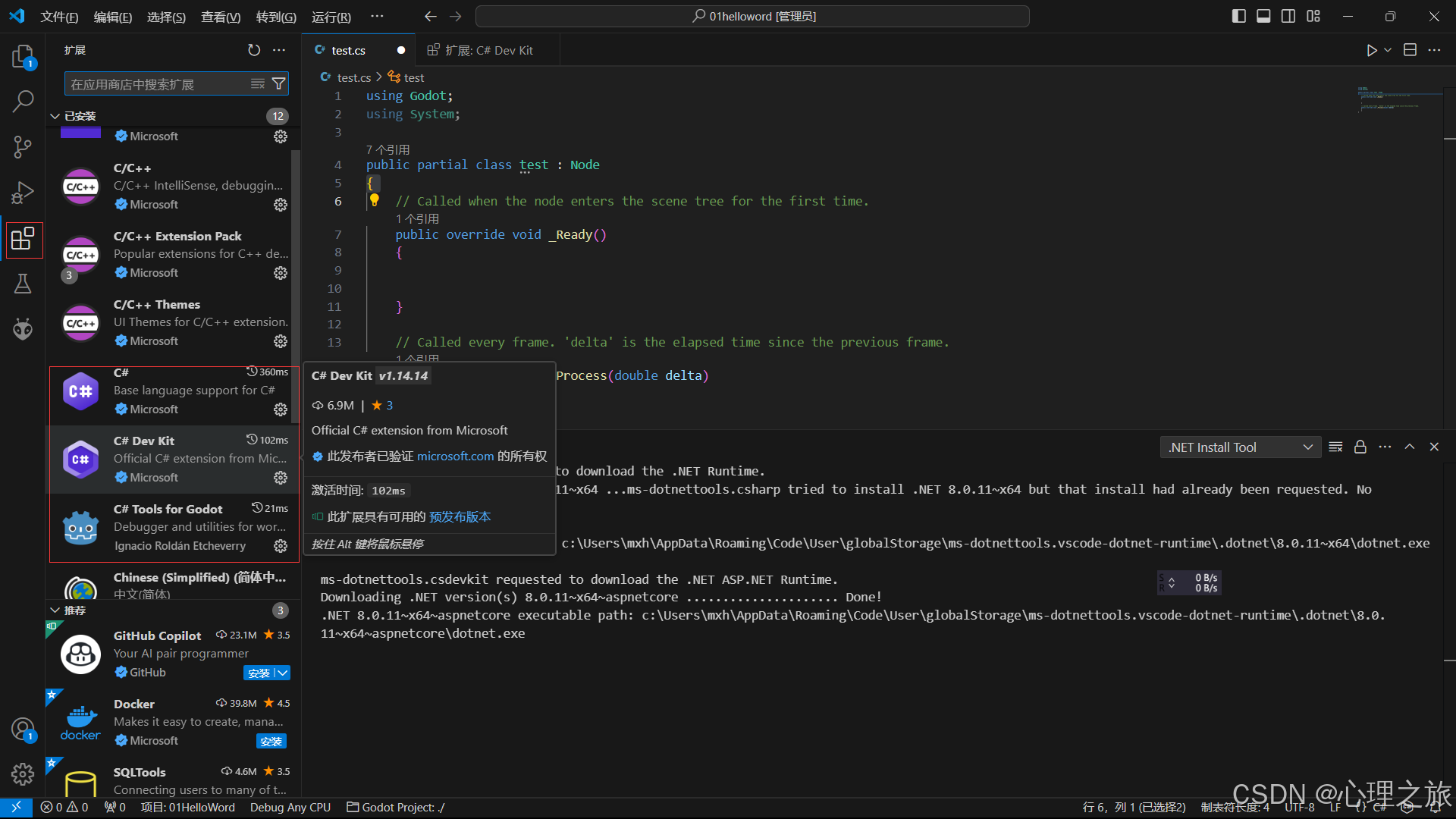
Task: Open the Testing beaker icon
Action: point(24,283)
